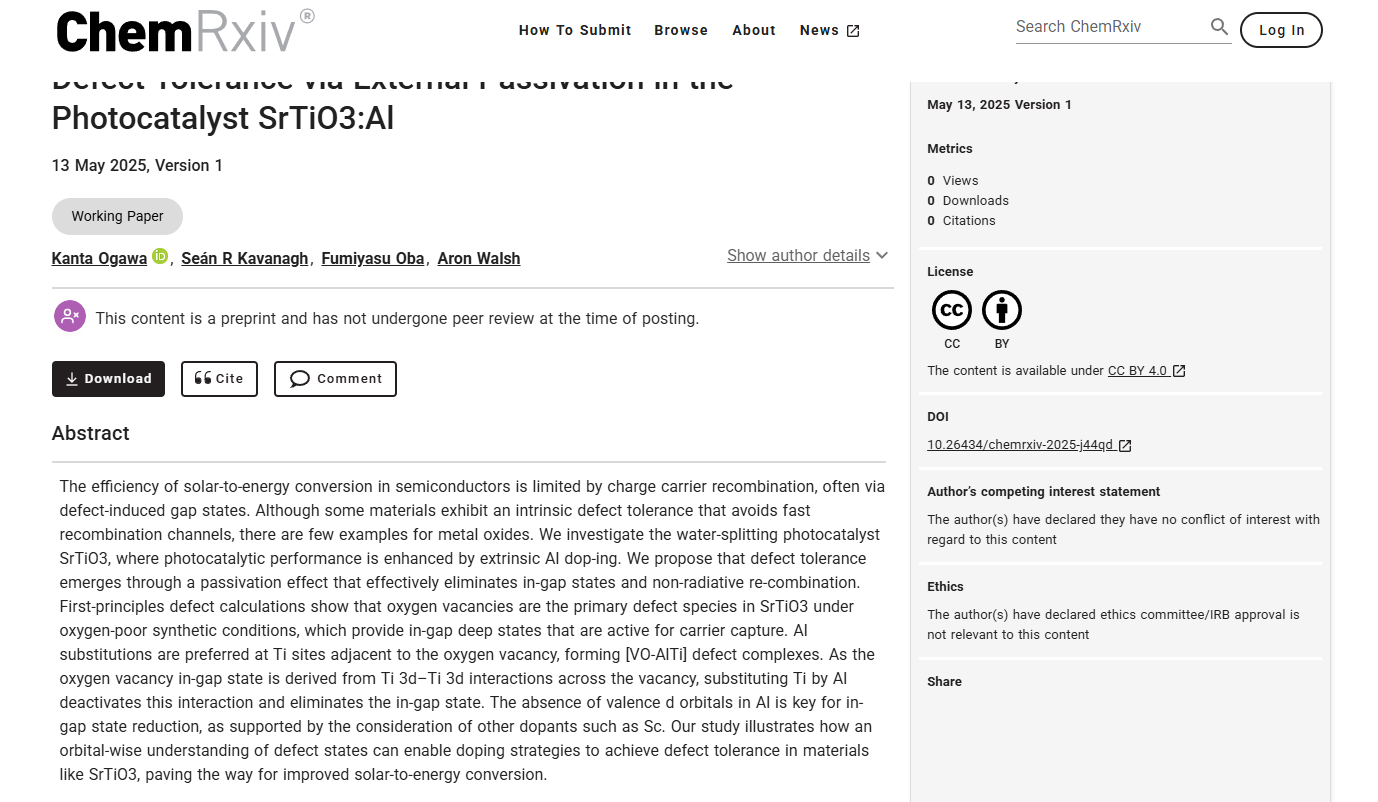Click the Author's competing interest statement heading
The width and height of the screenshot is (1378, 802).
[x=1044, y=492]
